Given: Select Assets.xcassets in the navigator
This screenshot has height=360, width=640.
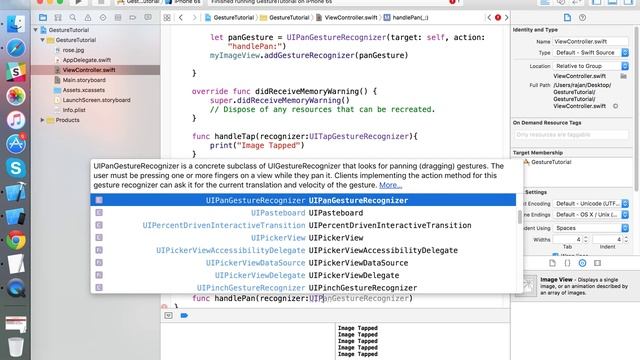Looking at the screenshot, I should 83,90.
